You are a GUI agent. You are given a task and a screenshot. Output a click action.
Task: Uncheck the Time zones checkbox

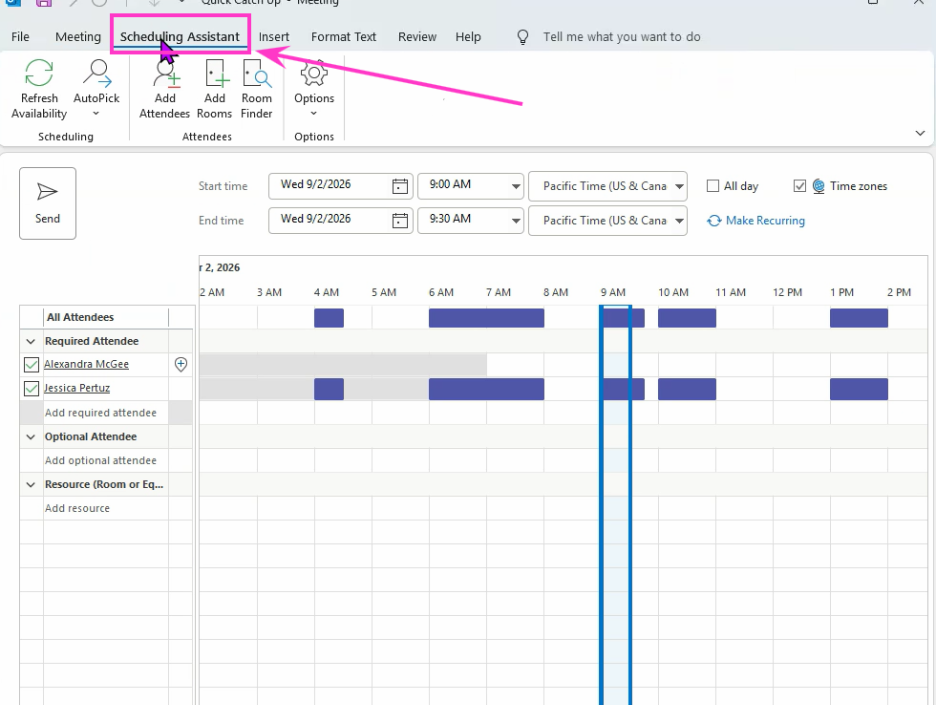(x=800, y=186)
